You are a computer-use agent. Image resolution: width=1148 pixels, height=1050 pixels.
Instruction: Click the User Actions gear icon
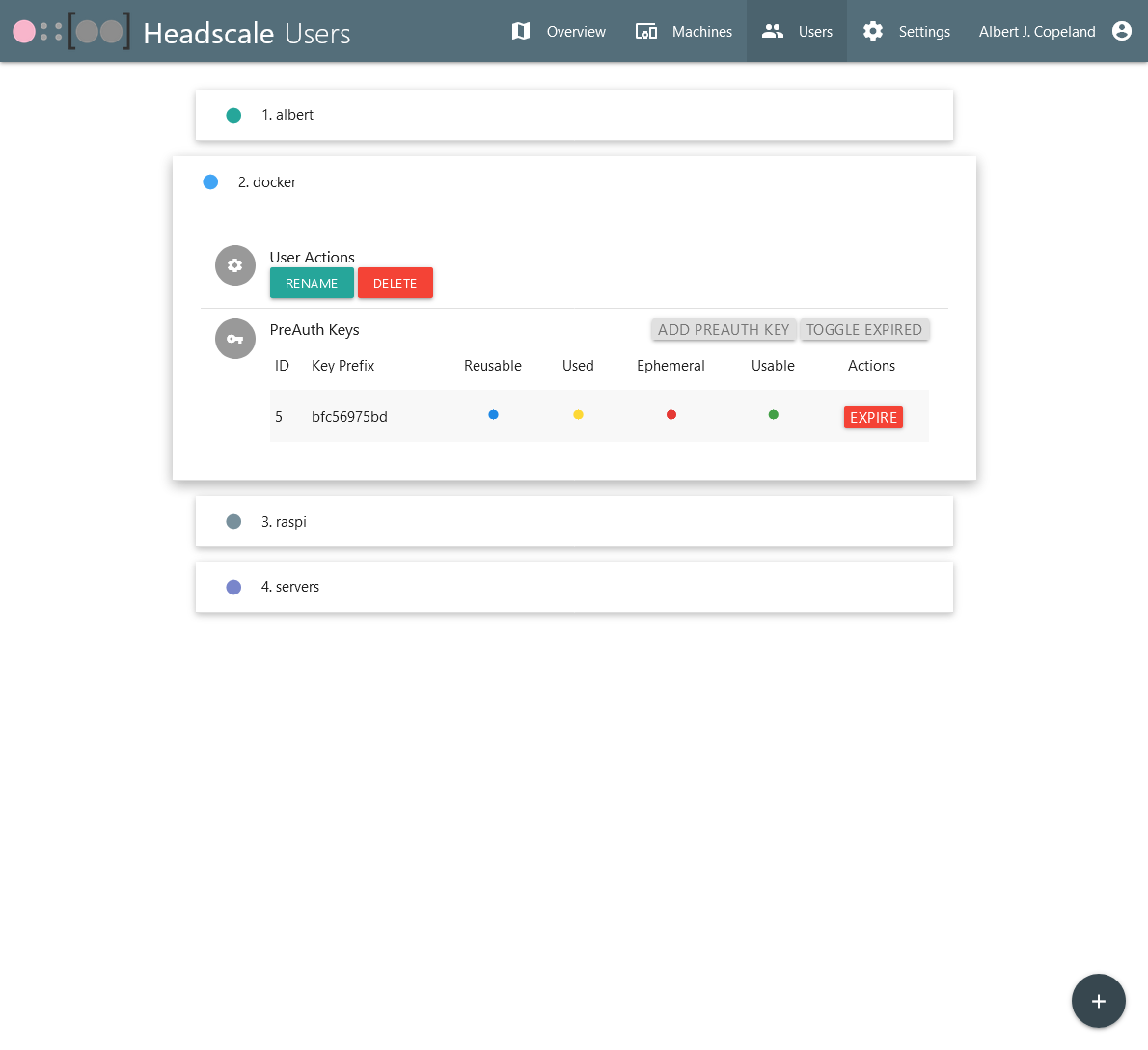[234, 265]
